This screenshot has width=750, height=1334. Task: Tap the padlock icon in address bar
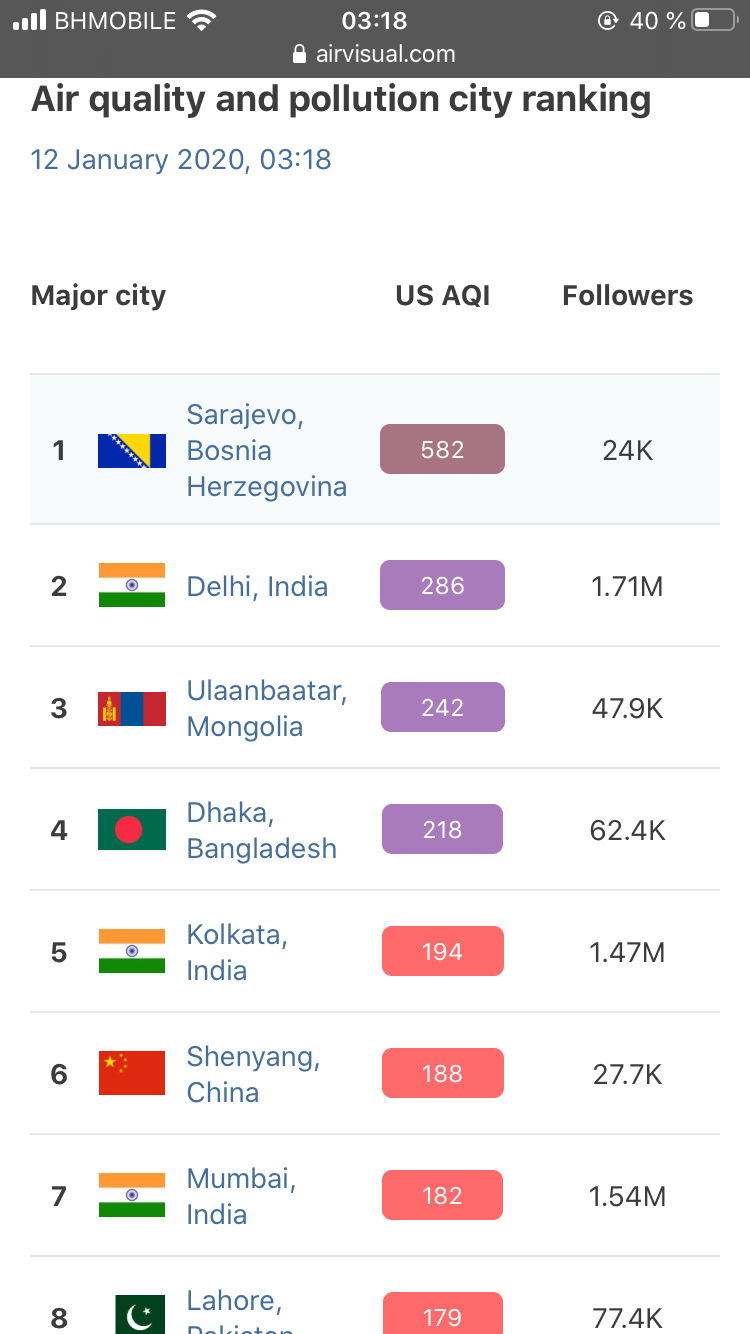coord(299,54)
